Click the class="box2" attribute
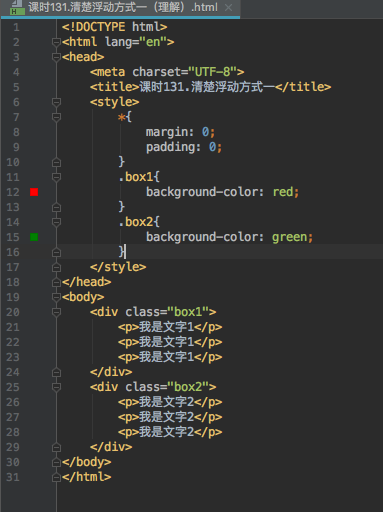Viewport: 383px width, 512px height. pos(167,387)
